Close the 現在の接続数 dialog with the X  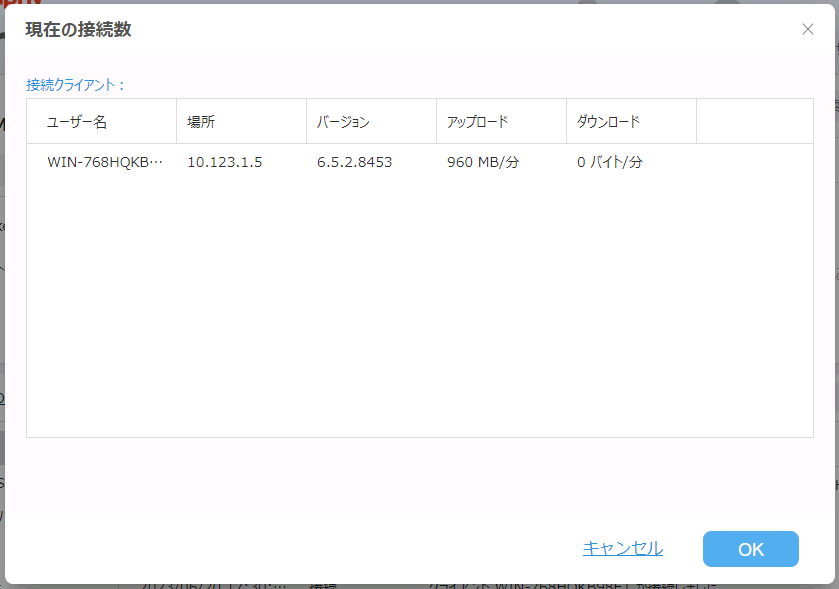click(808, 29)
